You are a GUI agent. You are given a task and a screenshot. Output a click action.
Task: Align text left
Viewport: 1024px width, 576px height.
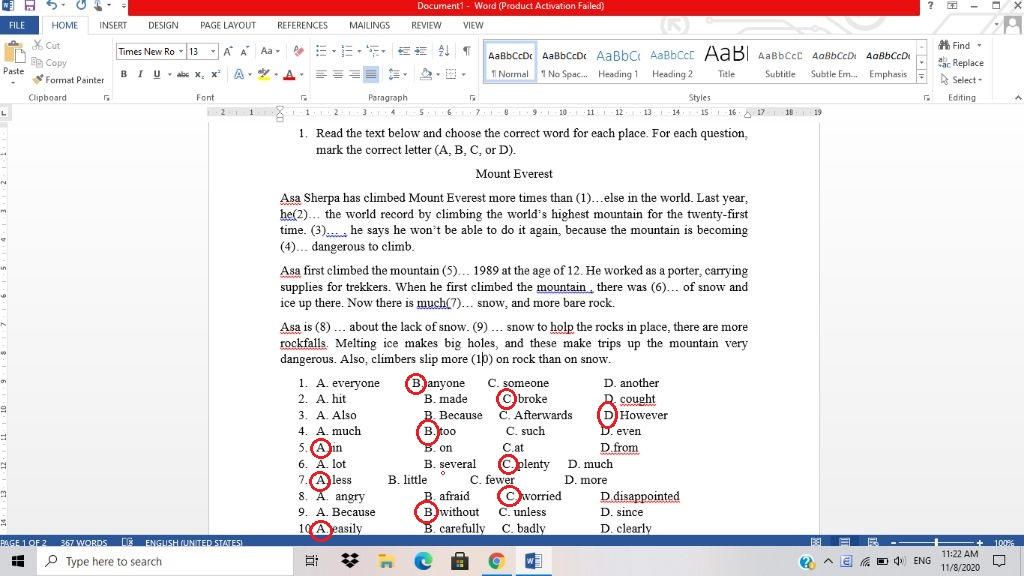(x=321, y=74)
